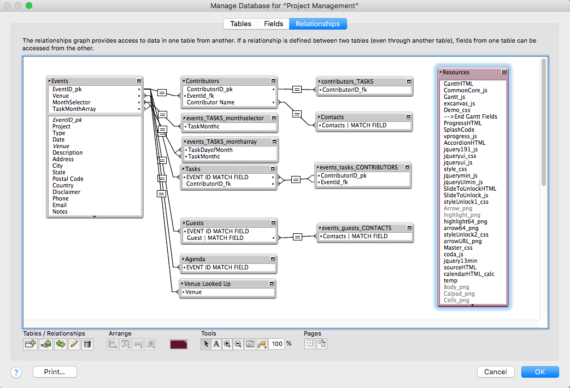Click the graph color swatch

pos(178,344)
